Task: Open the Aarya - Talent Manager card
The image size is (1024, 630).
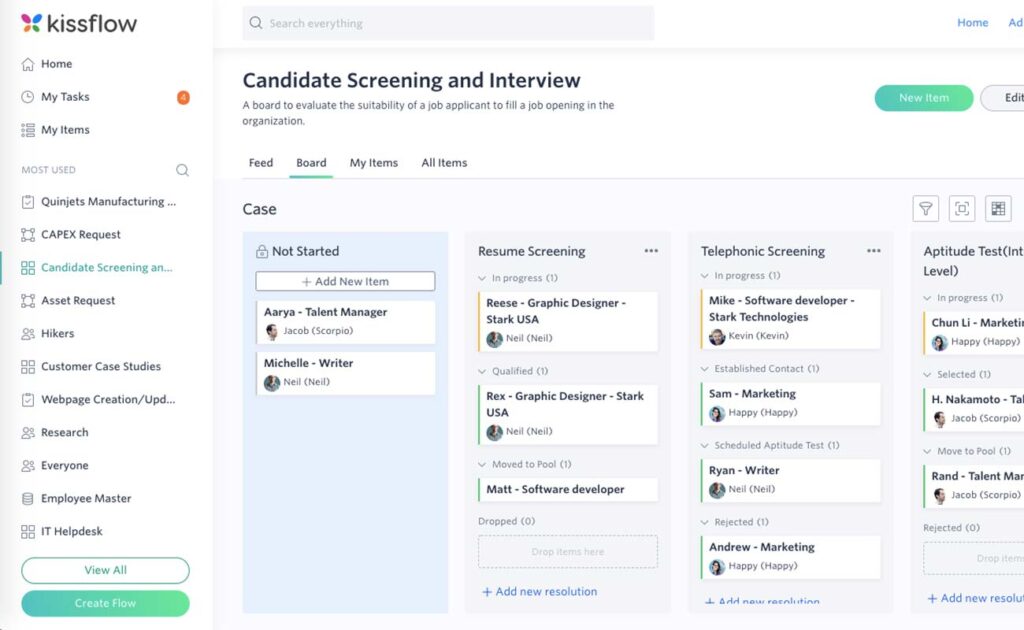Action: pyautogui.click(x=345, y=321)
